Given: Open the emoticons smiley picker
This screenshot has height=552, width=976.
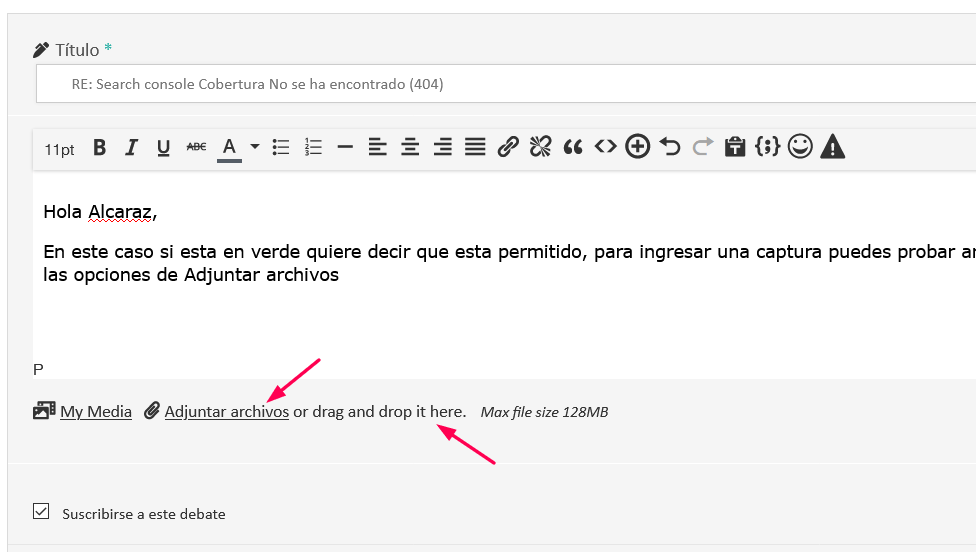Looking at the screenshot, I should tap(800, 147).
